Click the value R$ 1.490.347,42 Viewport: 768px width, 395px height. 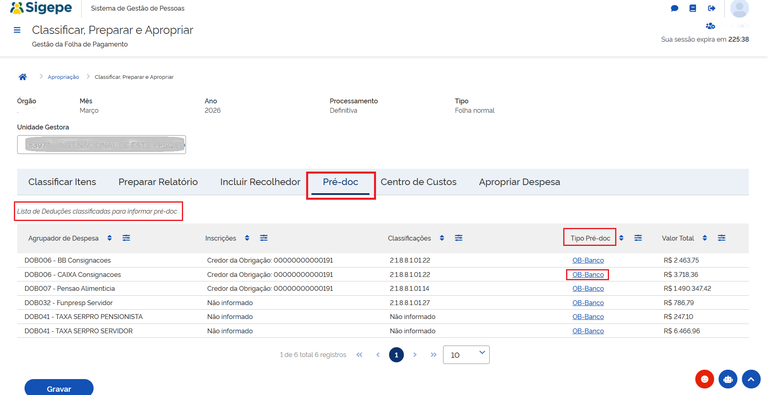(x=687, y=289)
